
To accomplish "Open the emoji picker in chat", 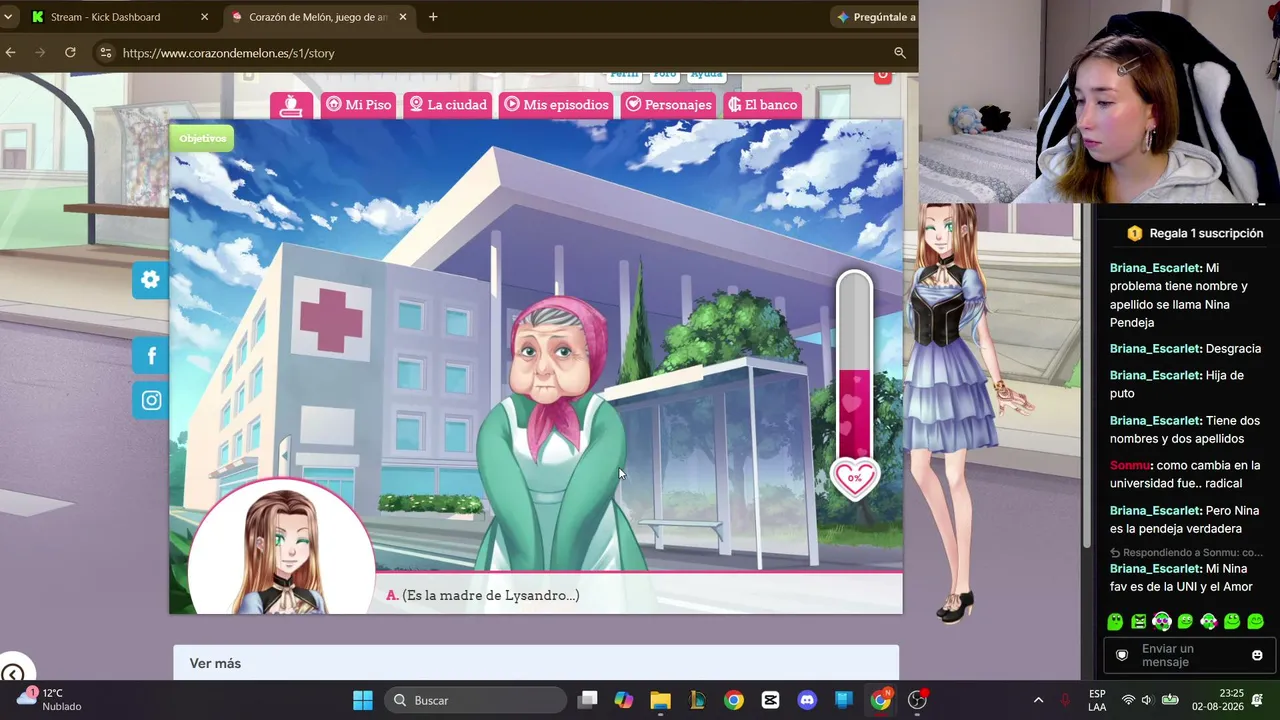I will (1257, 655).
